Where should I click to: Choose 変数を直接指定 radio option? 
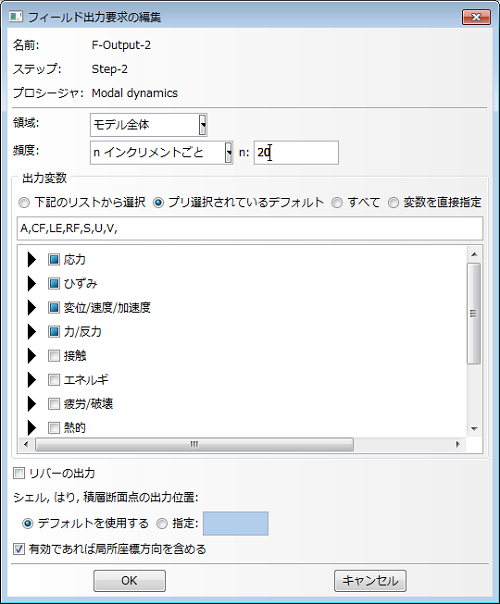coord(393,203)
